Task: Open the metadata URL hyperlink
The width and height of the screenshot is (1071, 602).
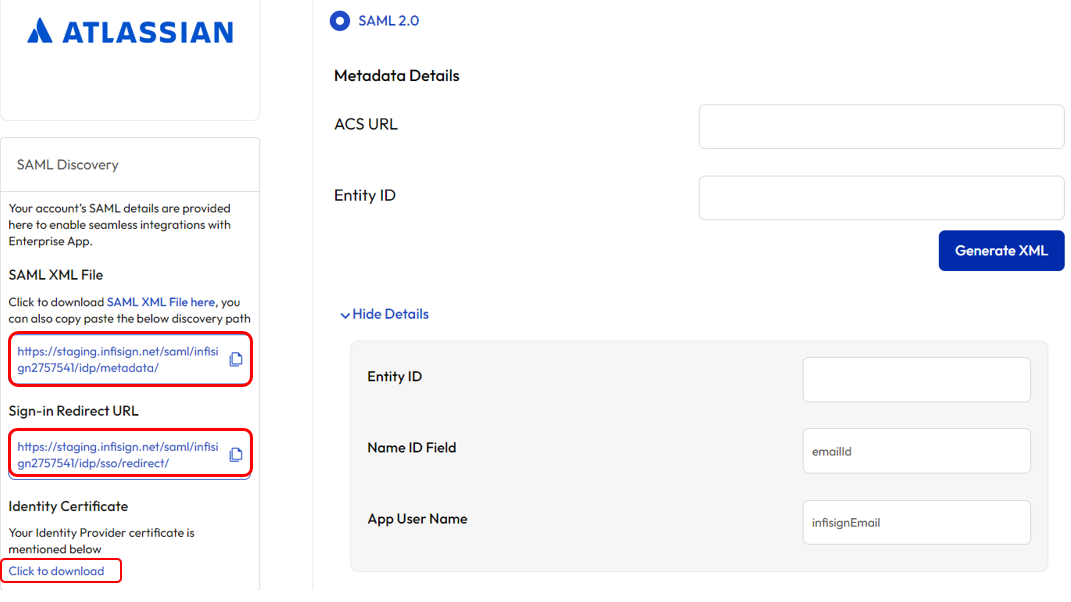Action: pyautogui.click(x=110, y=359)
